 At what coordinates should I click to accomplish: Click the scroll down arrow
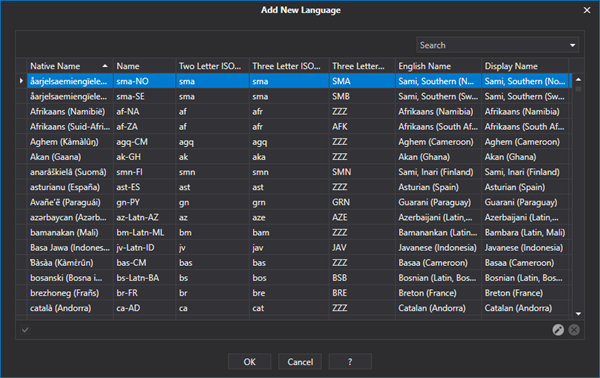click(578, 314)
